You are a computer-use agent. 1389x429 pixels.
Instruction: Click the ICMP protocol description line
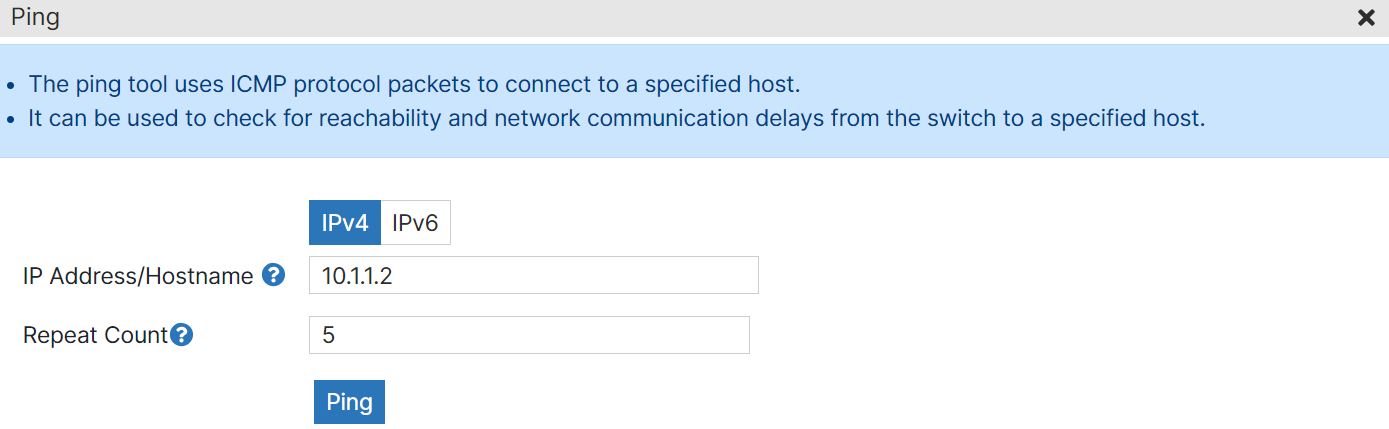415,83
